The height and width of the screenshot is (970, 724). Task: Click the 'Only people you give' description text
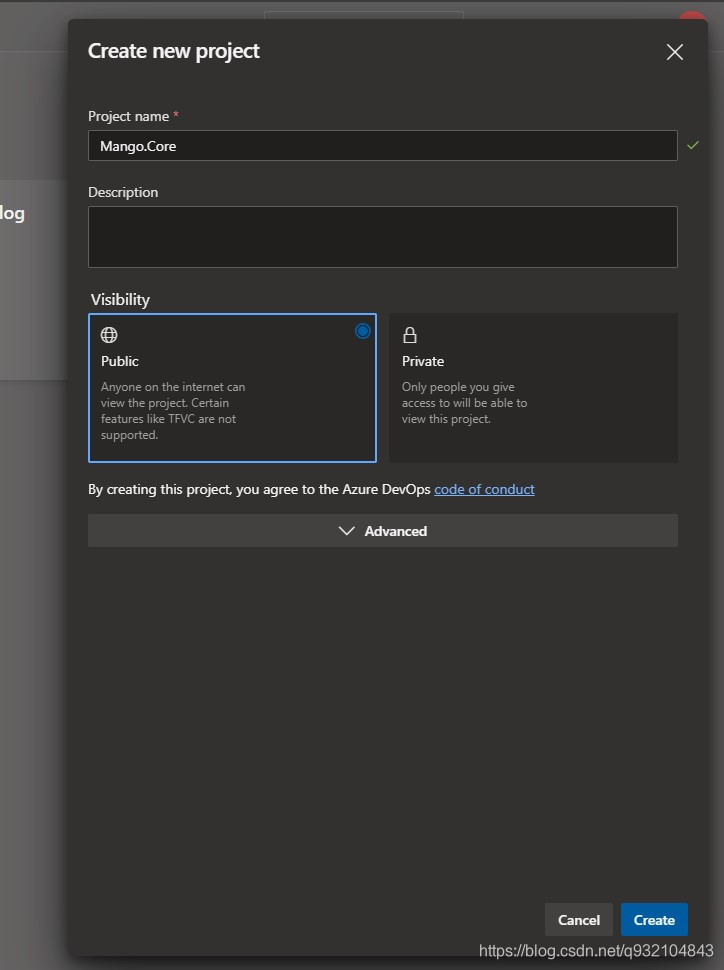coord(458,387)
